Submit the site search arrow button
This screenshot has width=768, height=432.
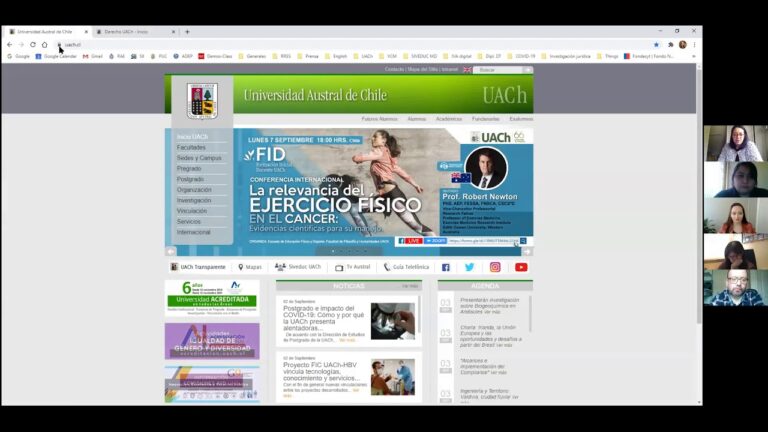528,70
